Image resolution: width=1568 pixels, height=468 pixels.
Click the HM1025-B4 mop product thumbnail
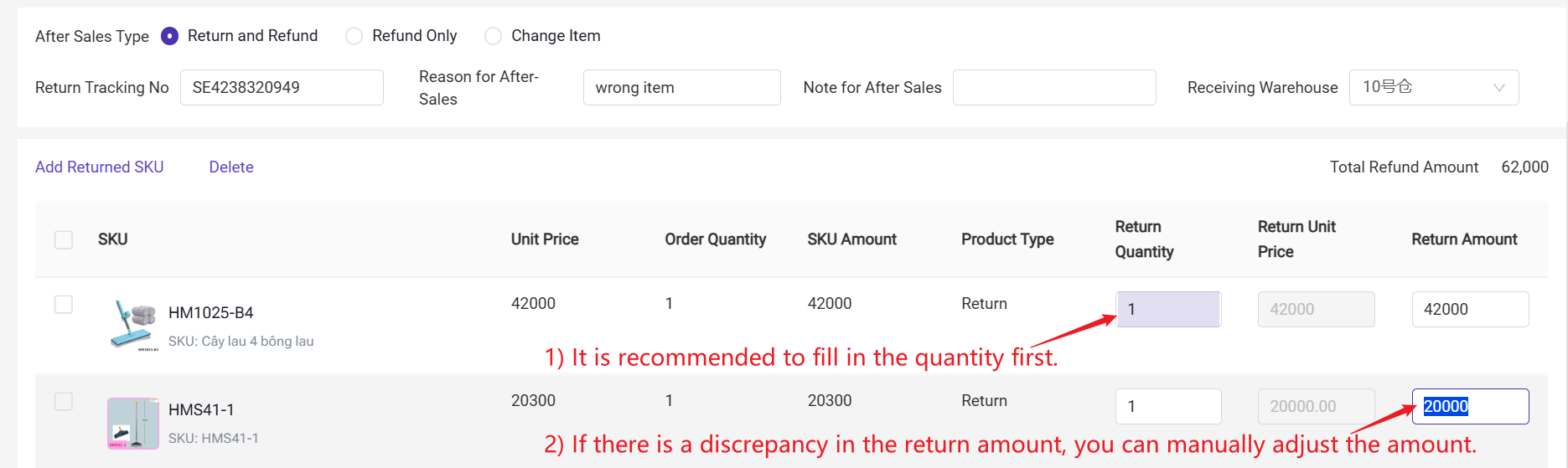tap(133, 325)
